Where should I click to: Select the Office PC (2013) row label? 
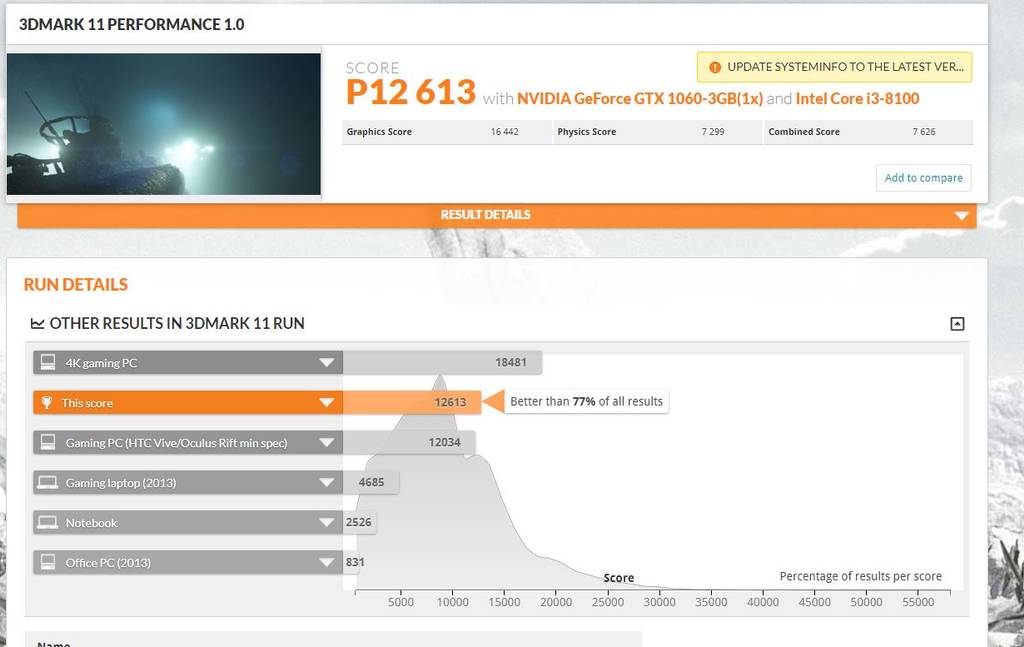point(108,562)
